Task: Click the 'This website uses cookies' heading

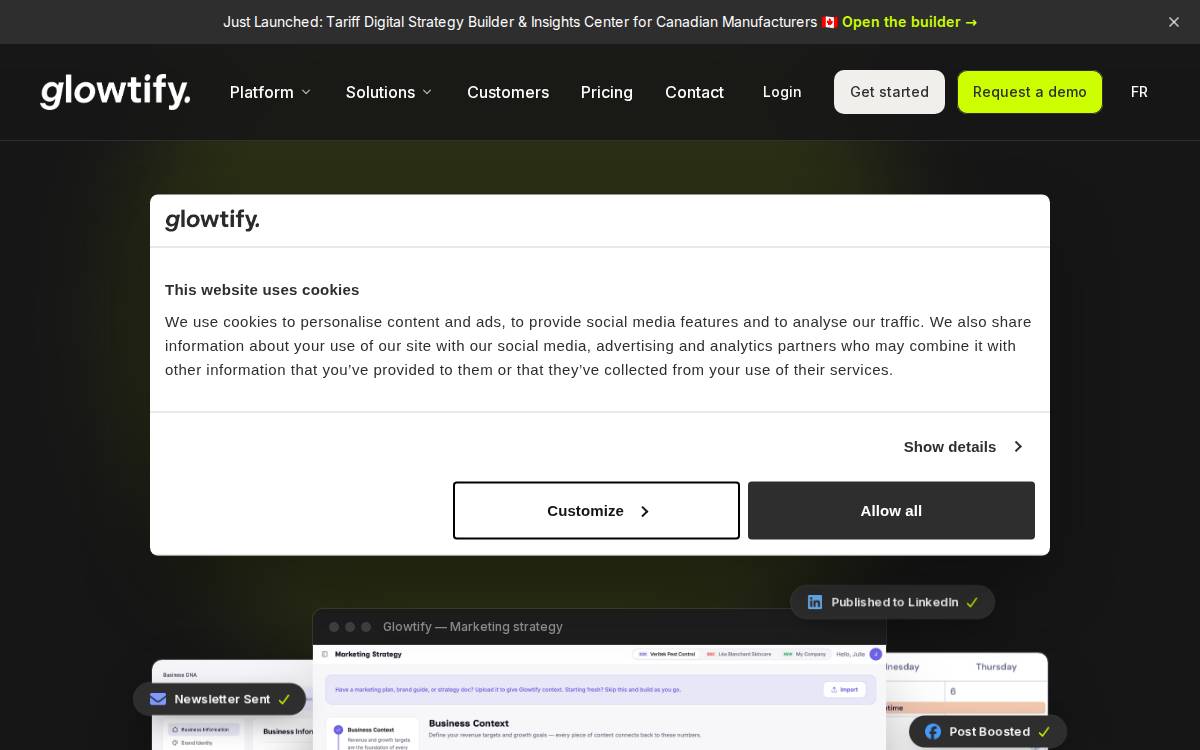Action: 262,289
